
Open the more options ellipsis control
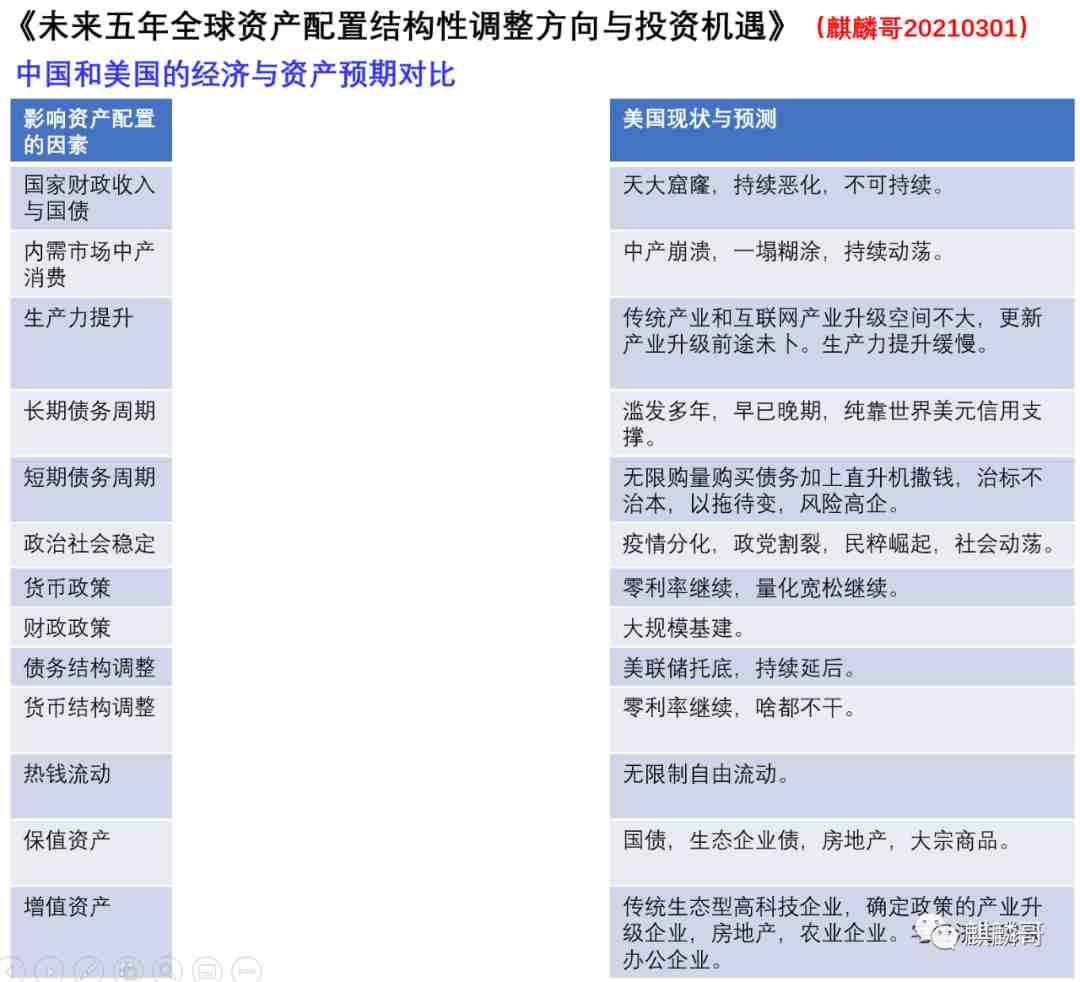pos(247,970)
